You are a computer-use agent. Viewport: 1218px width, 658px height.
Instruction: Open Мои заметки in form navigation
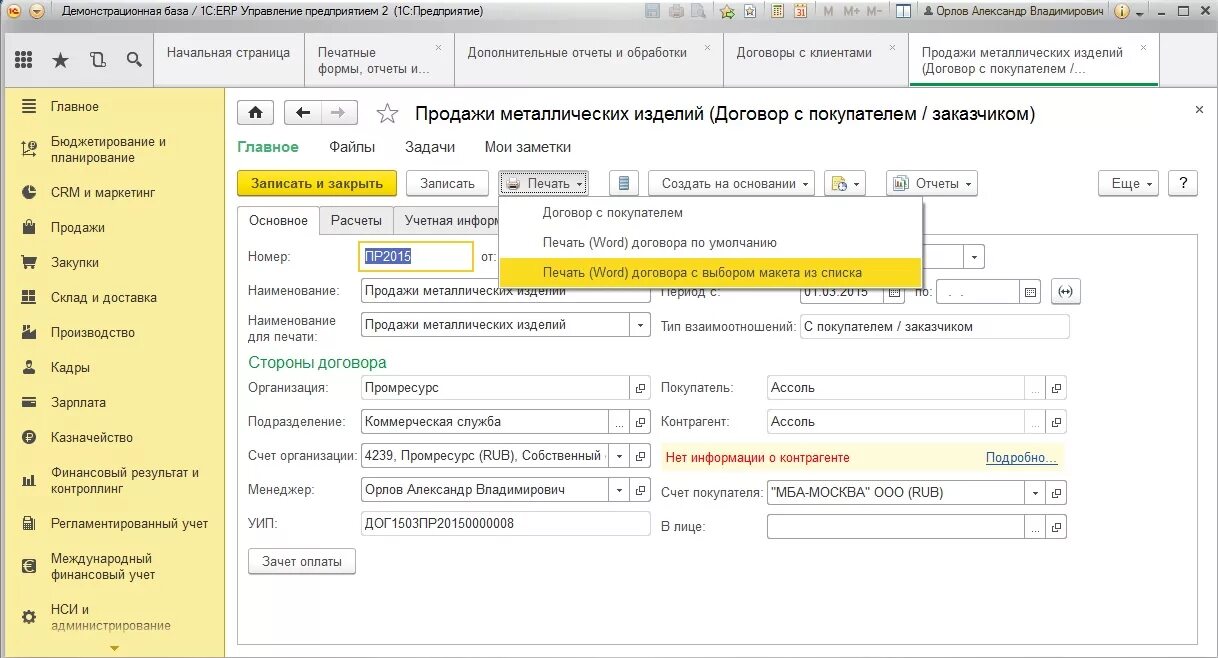pyautogui.click(x=528, y=147)
